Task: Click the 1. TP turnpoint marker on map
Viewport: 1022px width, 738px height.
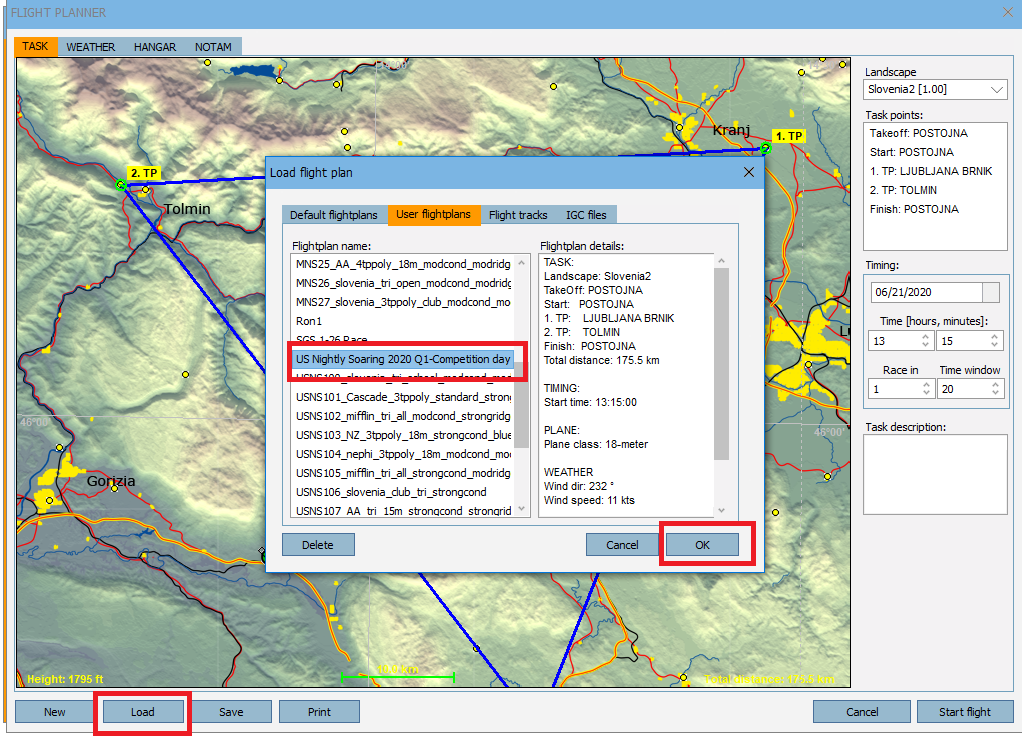Action: pyautogui.click(x=765, y=149)
